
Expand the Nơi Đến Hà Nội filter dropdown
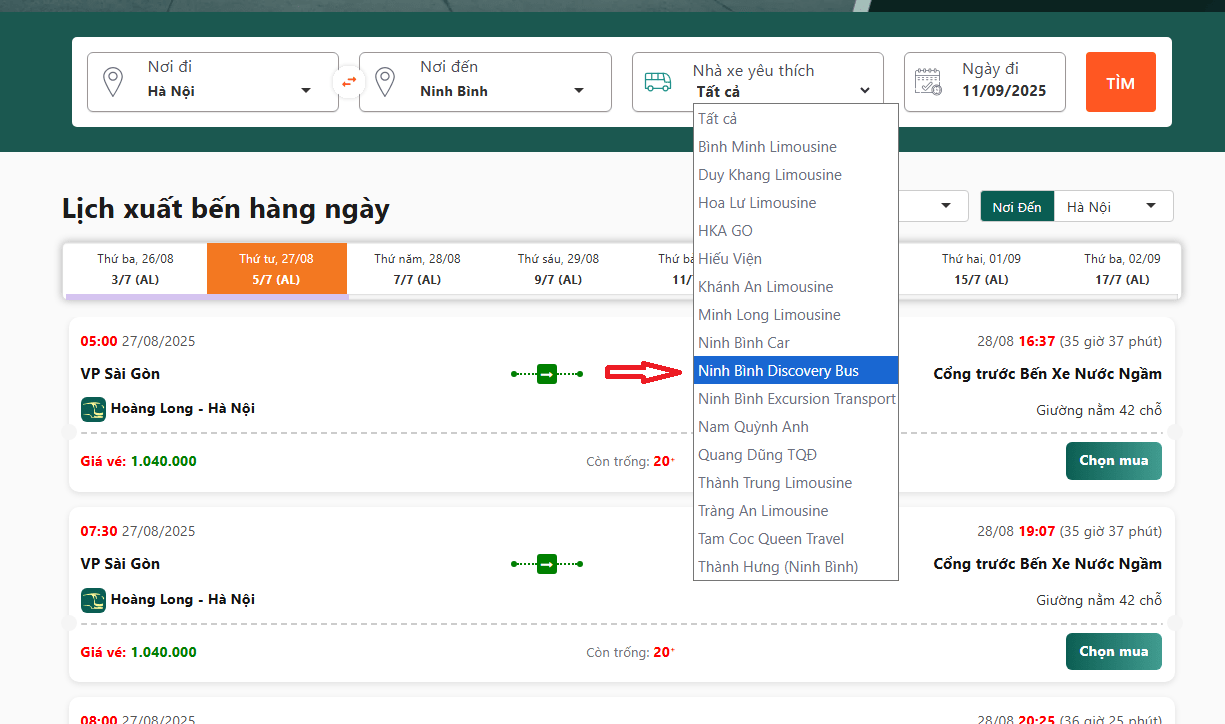point(1112,207)
